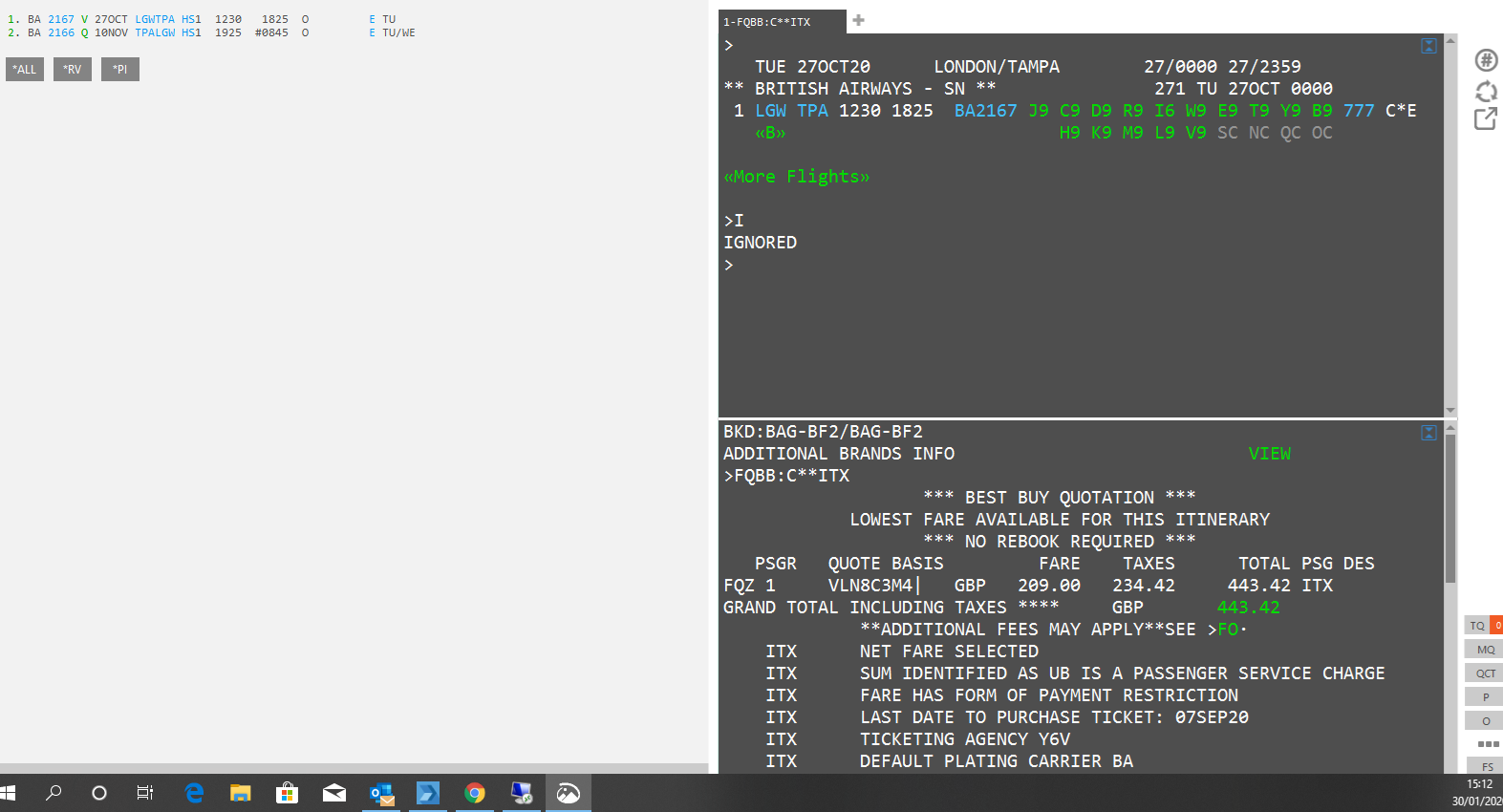Click the green grand total 443.42

point(1248,608)
